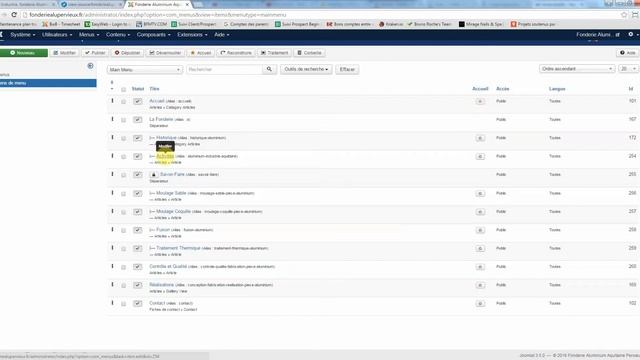
Task: Sort the table by the Titre column header
Action: pos(154,89)
